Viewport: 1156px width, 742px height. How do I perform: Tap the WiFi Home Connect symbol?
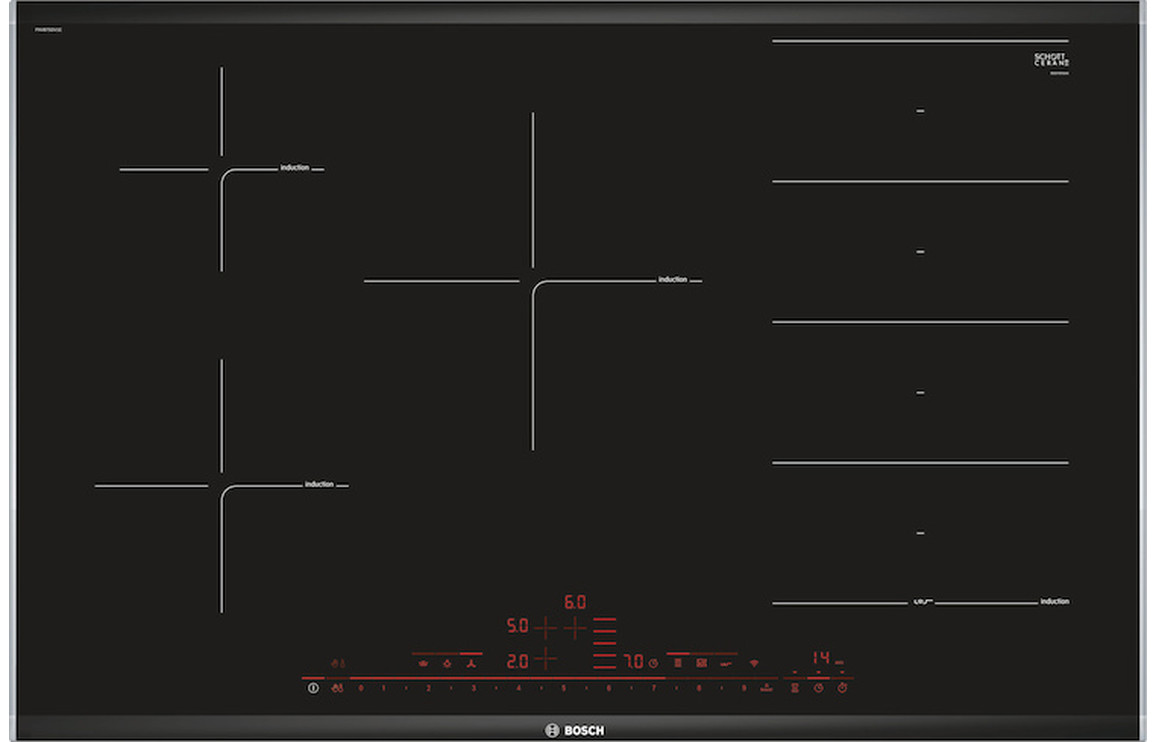coord(754,663)
